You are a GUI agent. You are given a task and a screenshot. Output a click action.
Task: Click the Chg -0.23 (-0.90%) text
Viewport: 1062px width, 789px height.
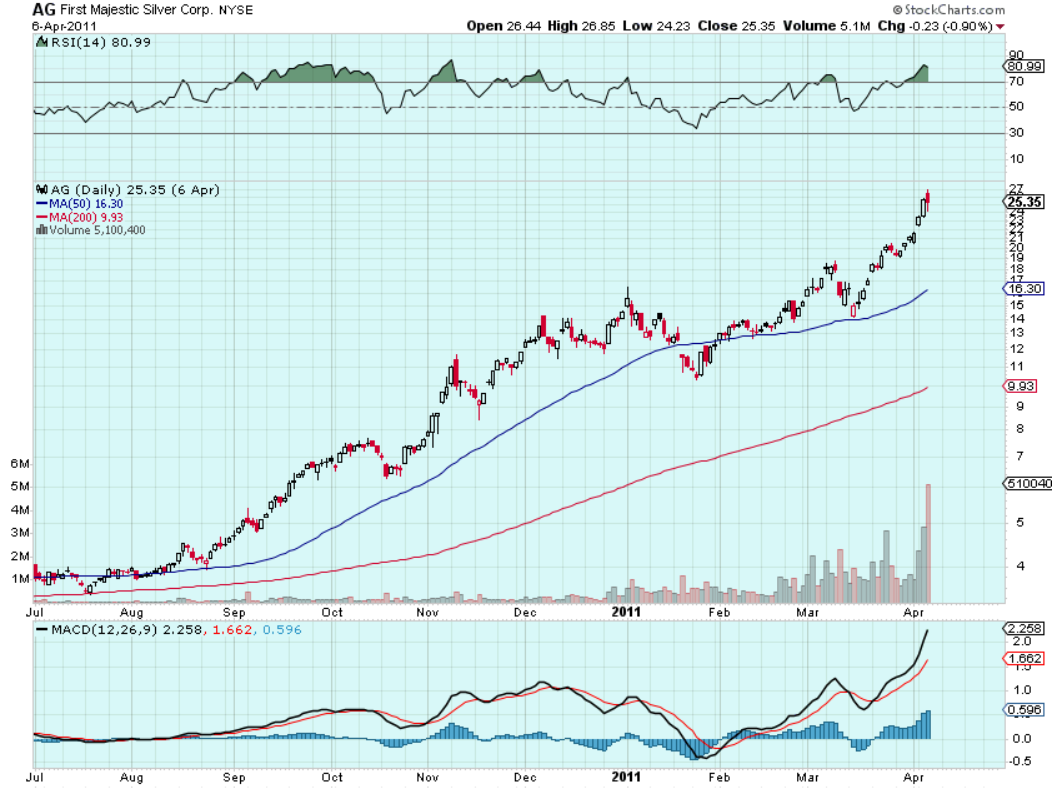click(935, 26)
